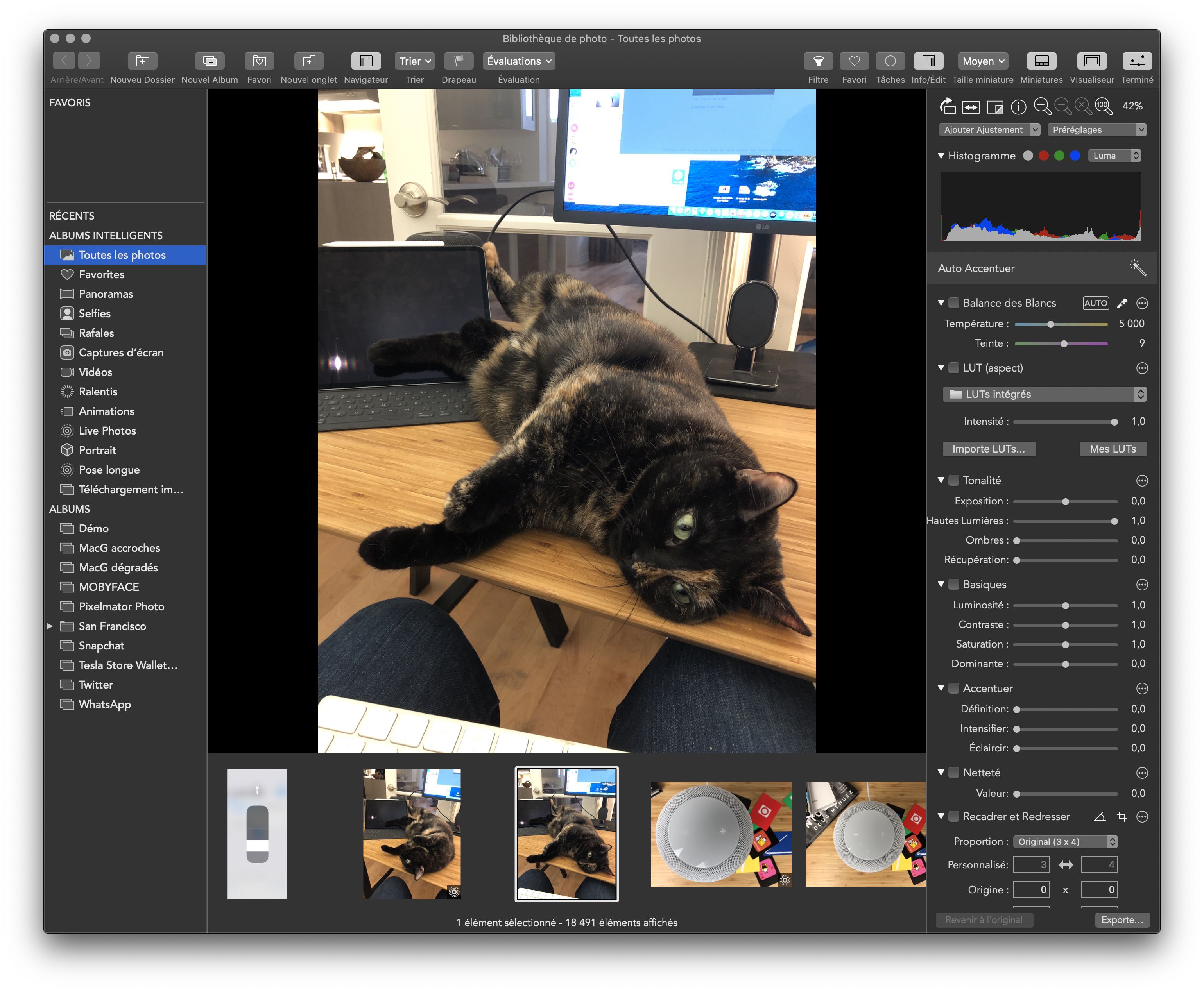Click the zoom to 100% icon
The image size is (1204, 991).
tap(1103, 106)
